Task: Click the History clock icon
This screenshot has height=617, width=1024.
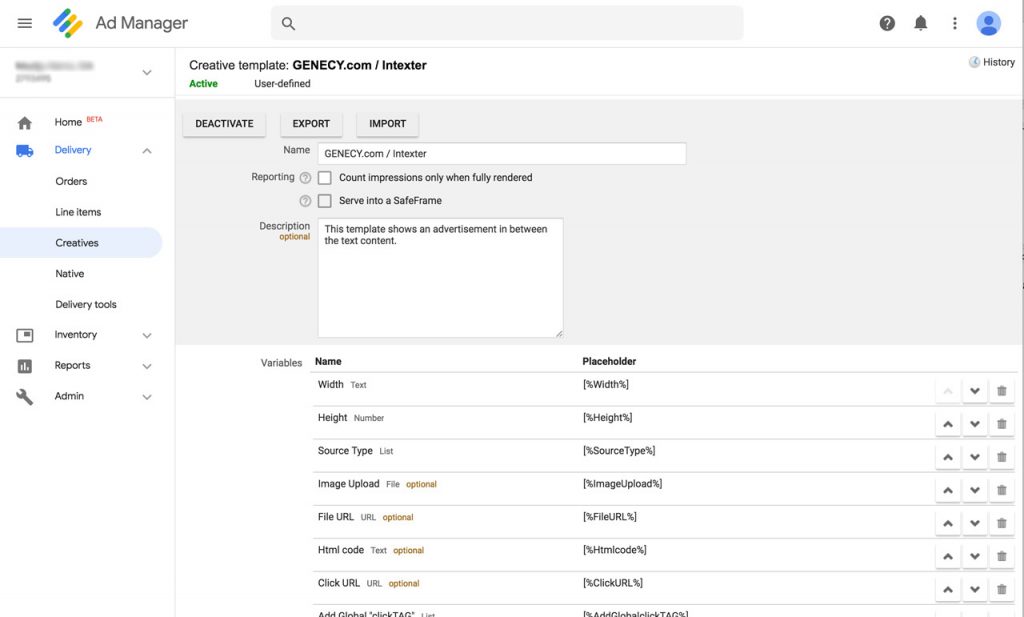Action: (x=974, y=62)
